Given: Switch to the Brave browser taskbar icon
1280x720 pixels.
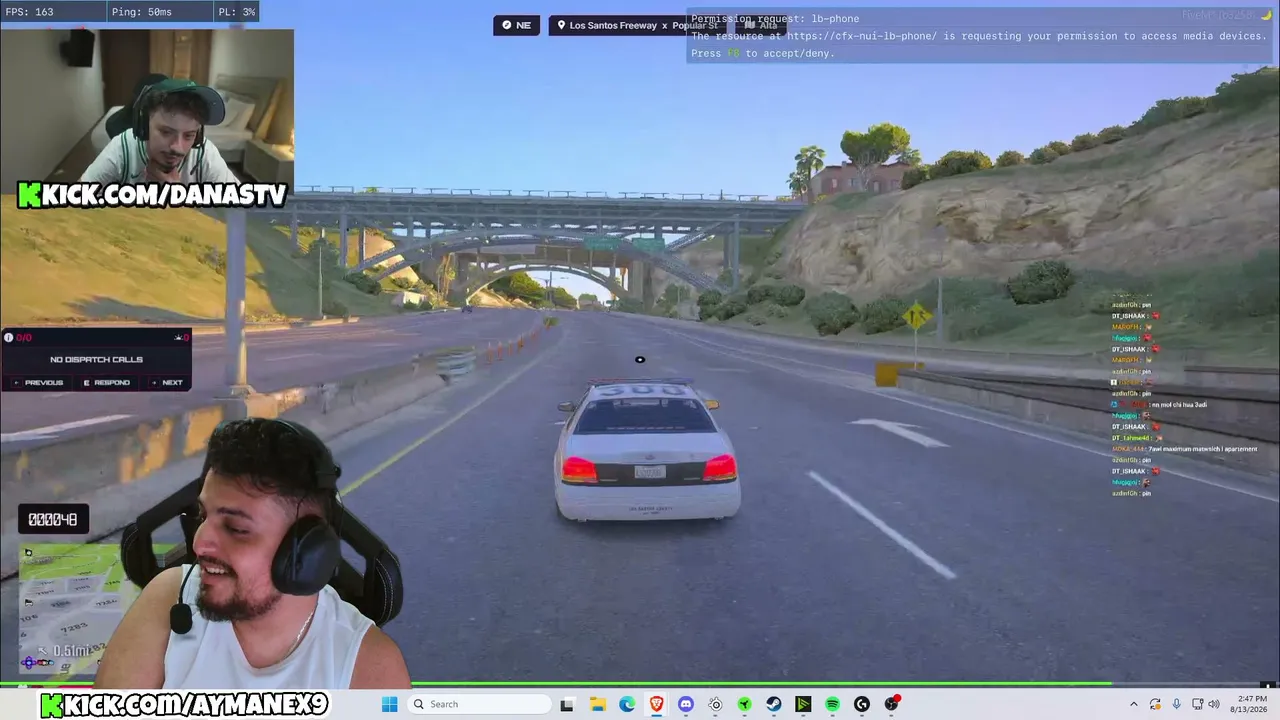Looking at the screenshot, I should point(656,704).
